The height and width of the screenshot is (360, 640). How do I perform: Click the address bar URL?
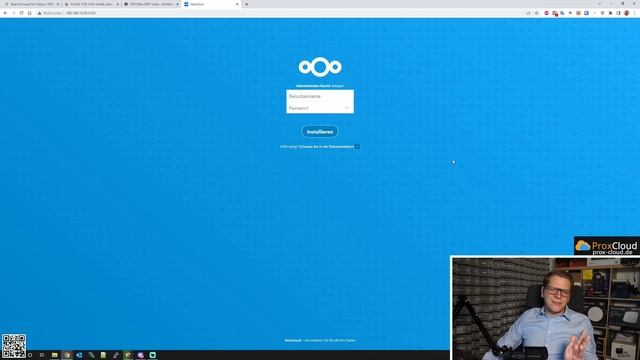coord(81,13)
